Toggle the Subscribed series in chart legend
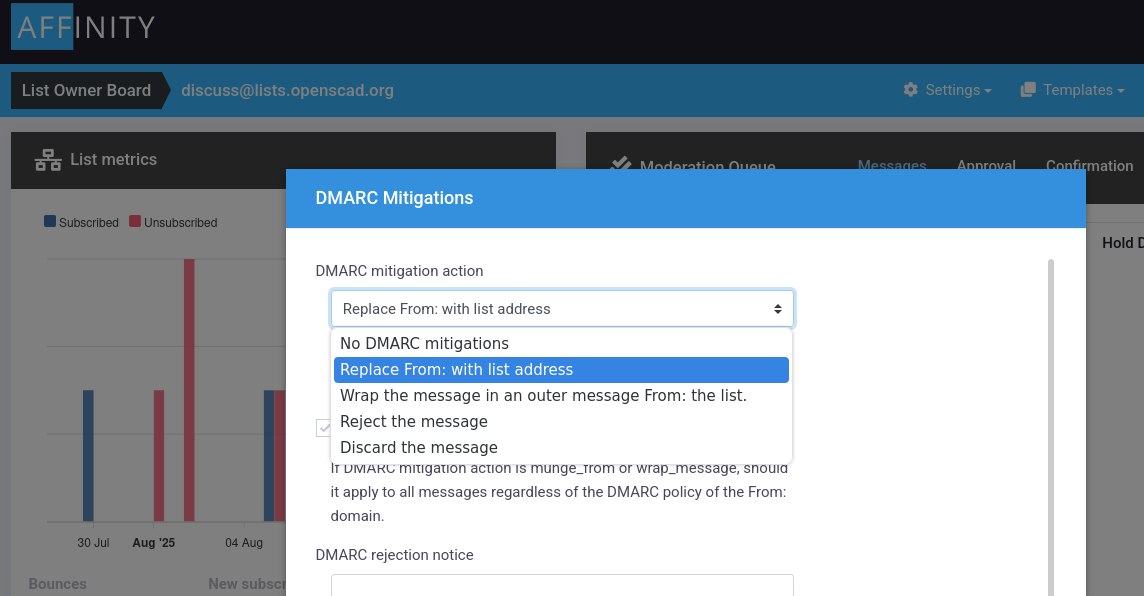The image size is (1144, 596). 81,223
